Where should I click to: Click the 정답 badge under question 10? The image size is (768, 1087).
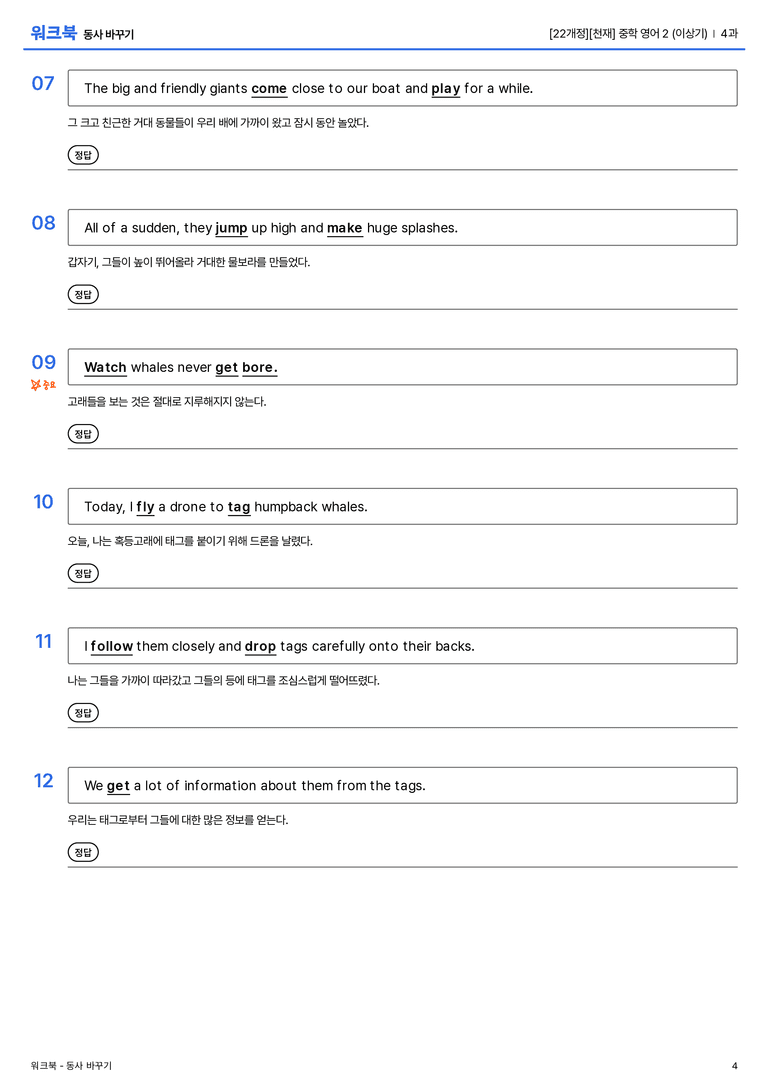[x=83, y=573]
